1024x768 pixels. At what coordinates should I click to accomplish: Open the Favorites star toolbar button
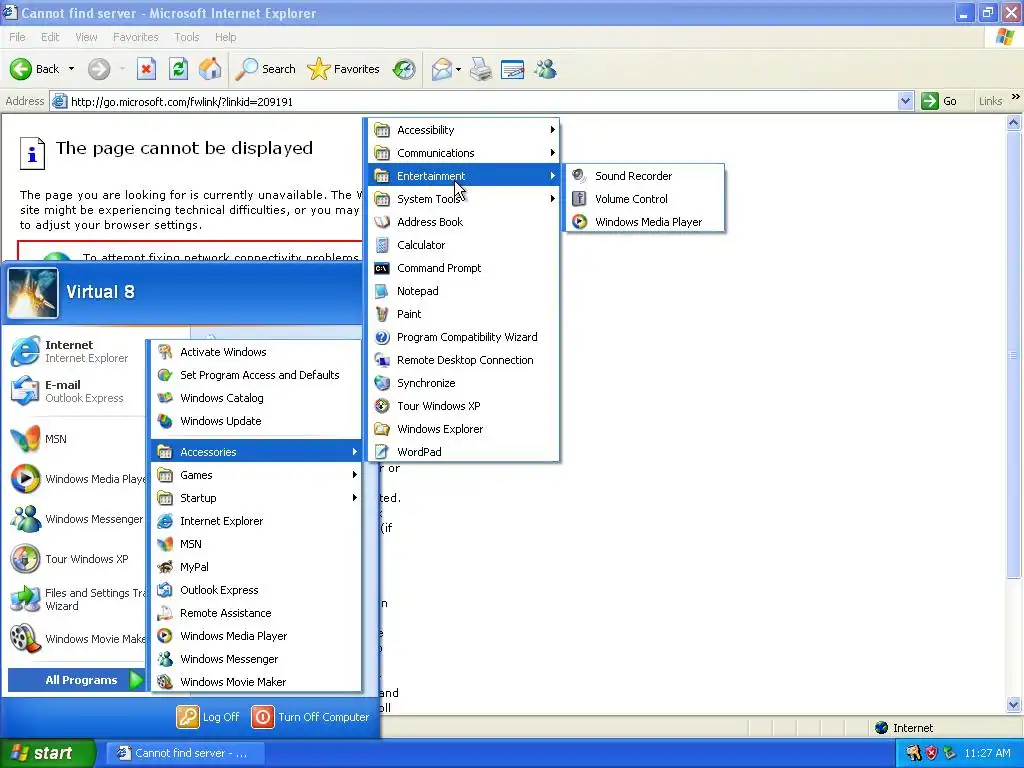pos(343,69)
